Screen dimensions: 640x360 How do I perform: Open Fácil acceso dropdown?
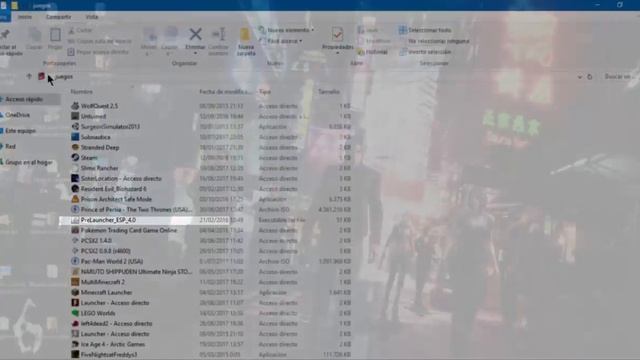click(281, 41)
